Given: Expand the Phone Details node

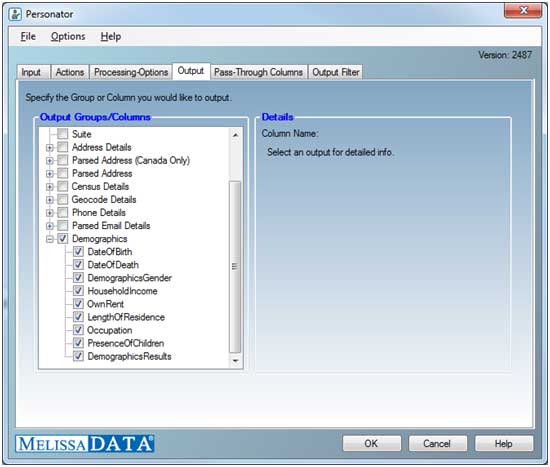Looking at the screenshot, I should click(49, 213).
